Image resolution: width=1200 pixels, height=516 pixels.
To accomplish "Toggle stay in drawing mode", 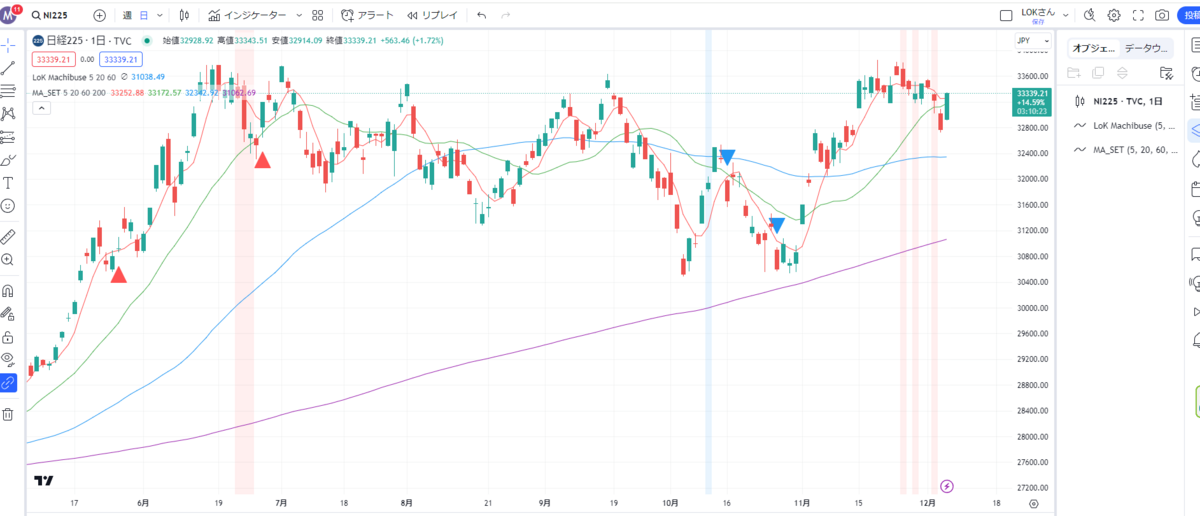I will (8, 314).
